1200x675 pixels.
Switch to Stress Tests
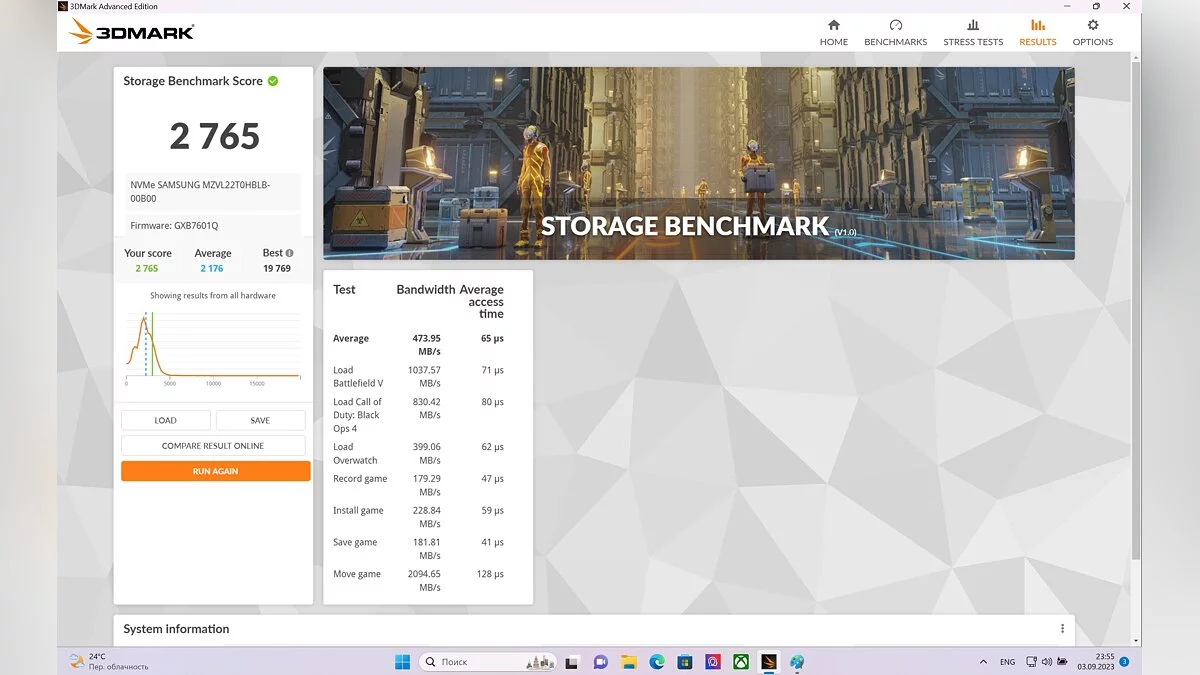973,32
